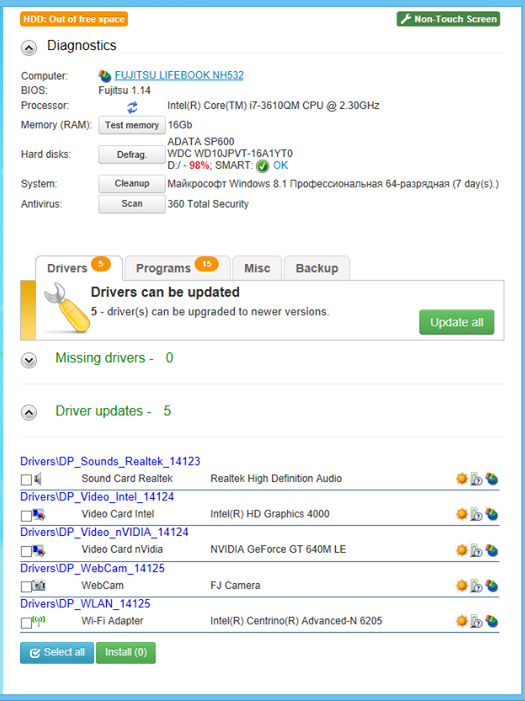Click the Test memory button
The height and width of the screenshot is (701, 525).
[132, 125]
